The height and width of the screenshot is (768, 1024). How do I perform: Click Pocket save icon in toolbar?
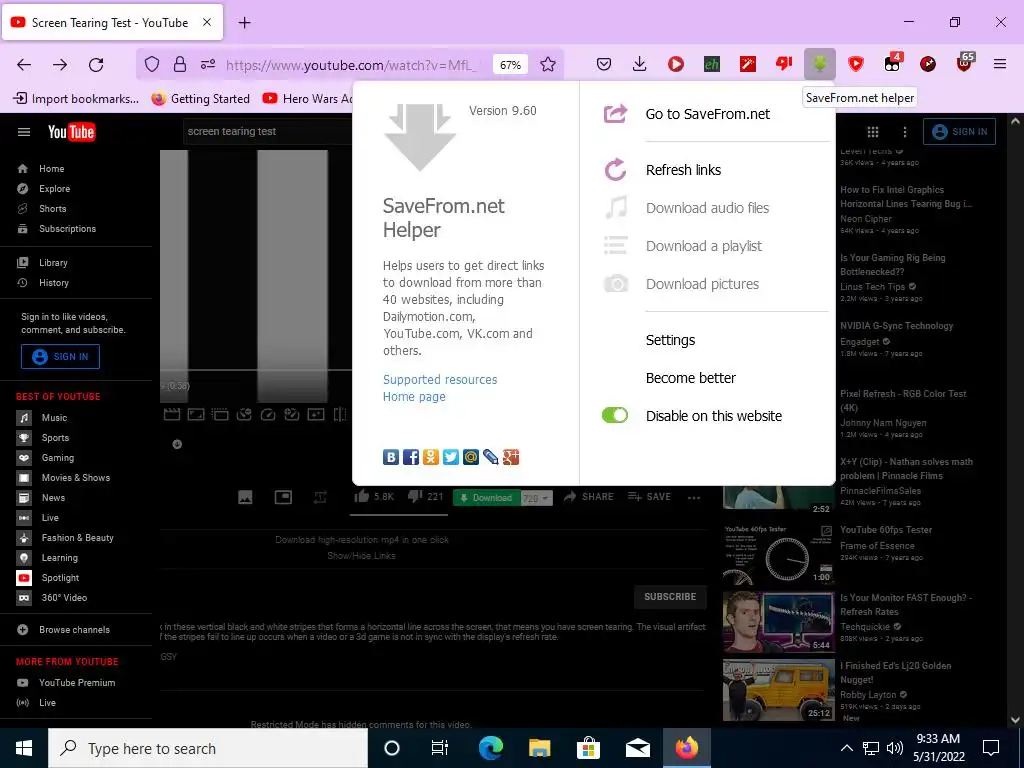pyautogui.click(x=604, y=64)
